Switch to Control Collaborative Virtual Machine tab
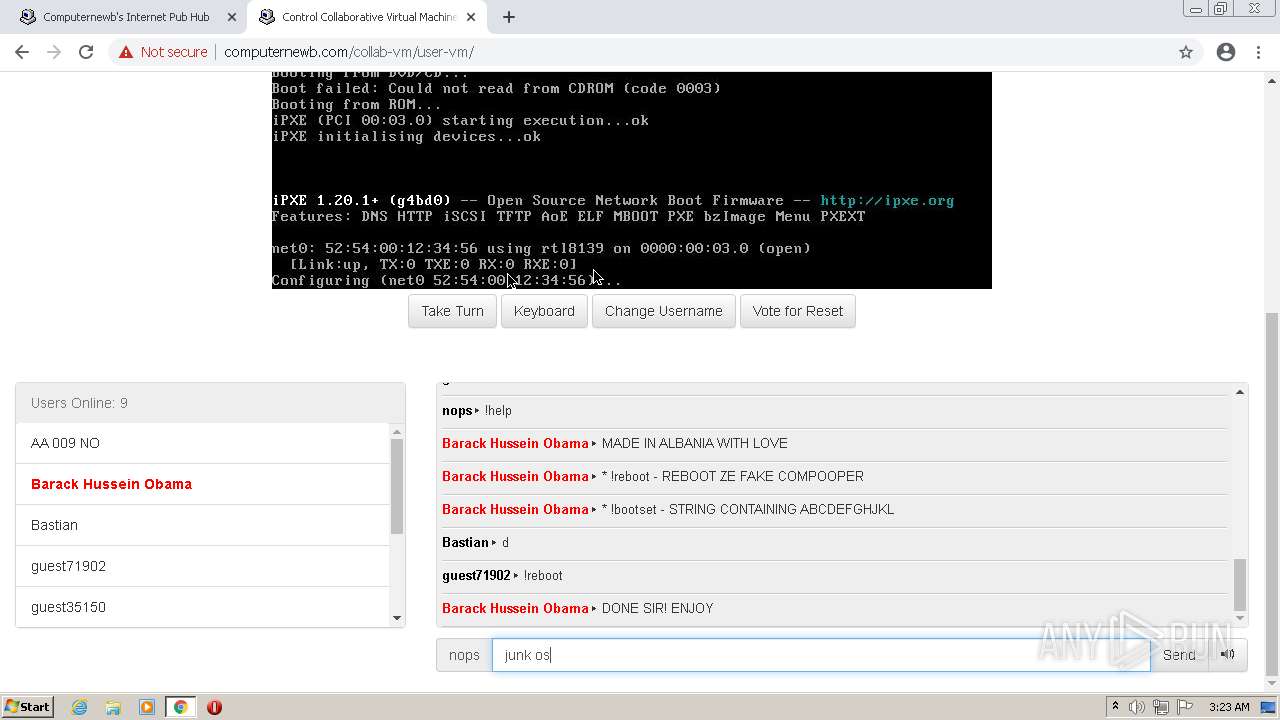The image size is (1280, 720). tap(368, 17)
